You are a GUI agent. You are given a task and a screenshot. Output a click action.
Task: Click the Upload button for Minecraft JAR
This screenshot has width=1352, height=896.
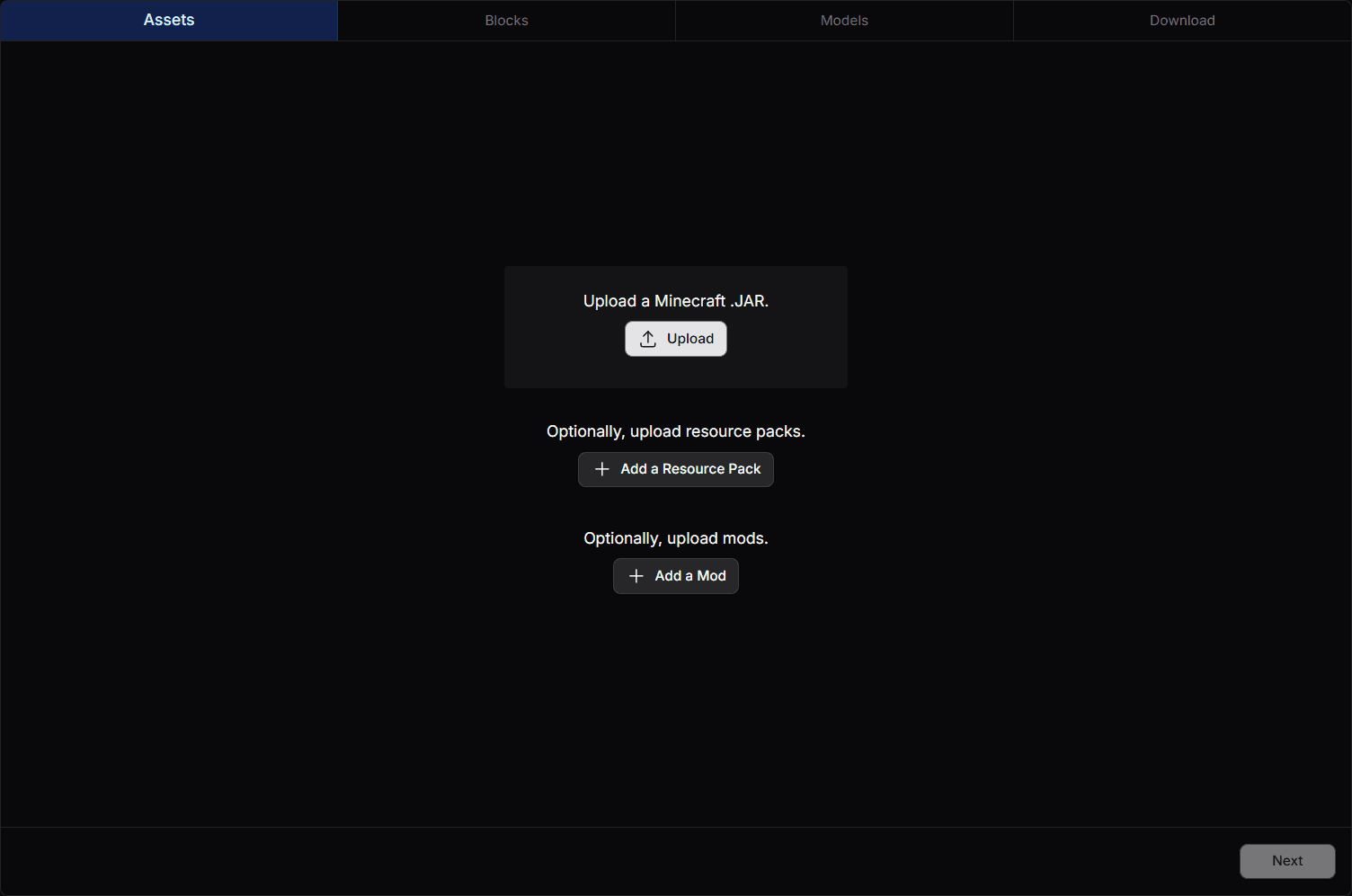tap(676, 339)
